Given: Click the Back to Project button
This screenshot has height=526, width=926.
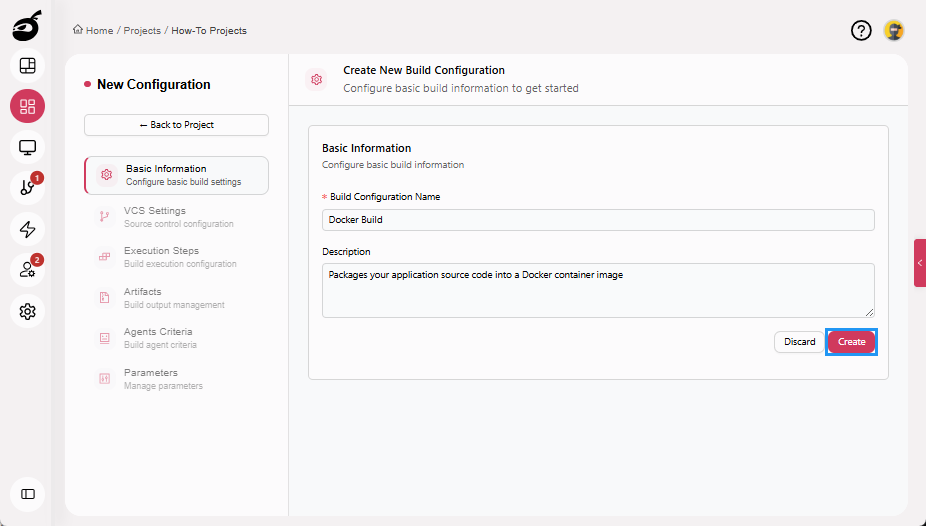Looking at the screenshot, I should pos(177,125).
